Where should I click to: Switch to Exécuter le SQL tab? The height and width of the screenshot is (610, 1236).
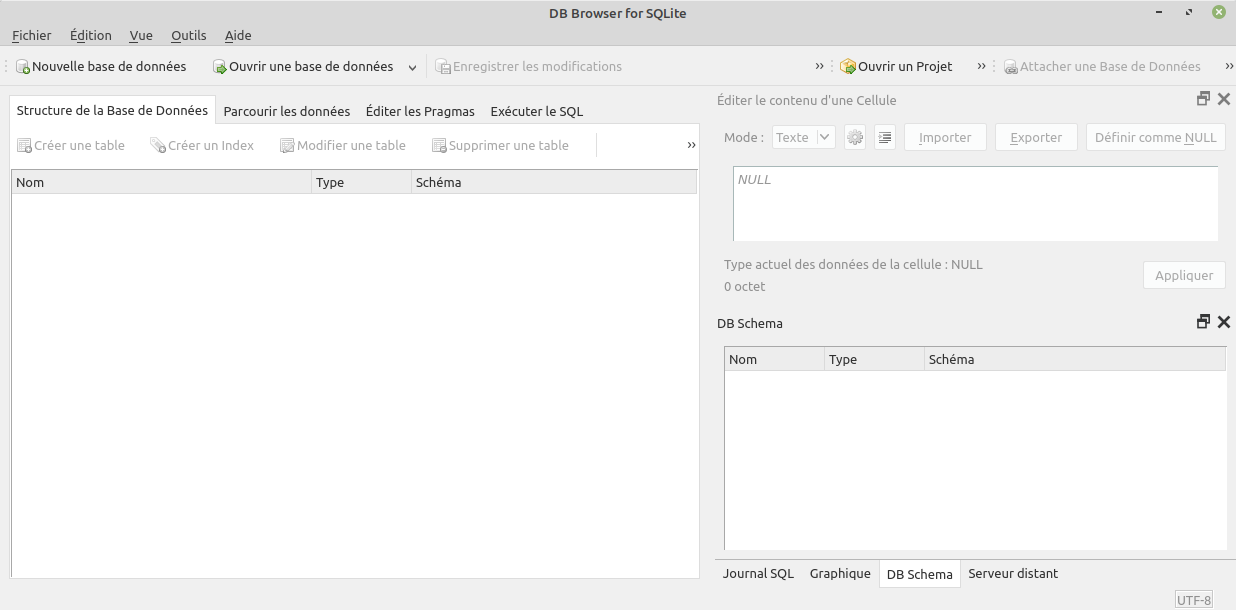pyautogui.click(x=537, y=111)
